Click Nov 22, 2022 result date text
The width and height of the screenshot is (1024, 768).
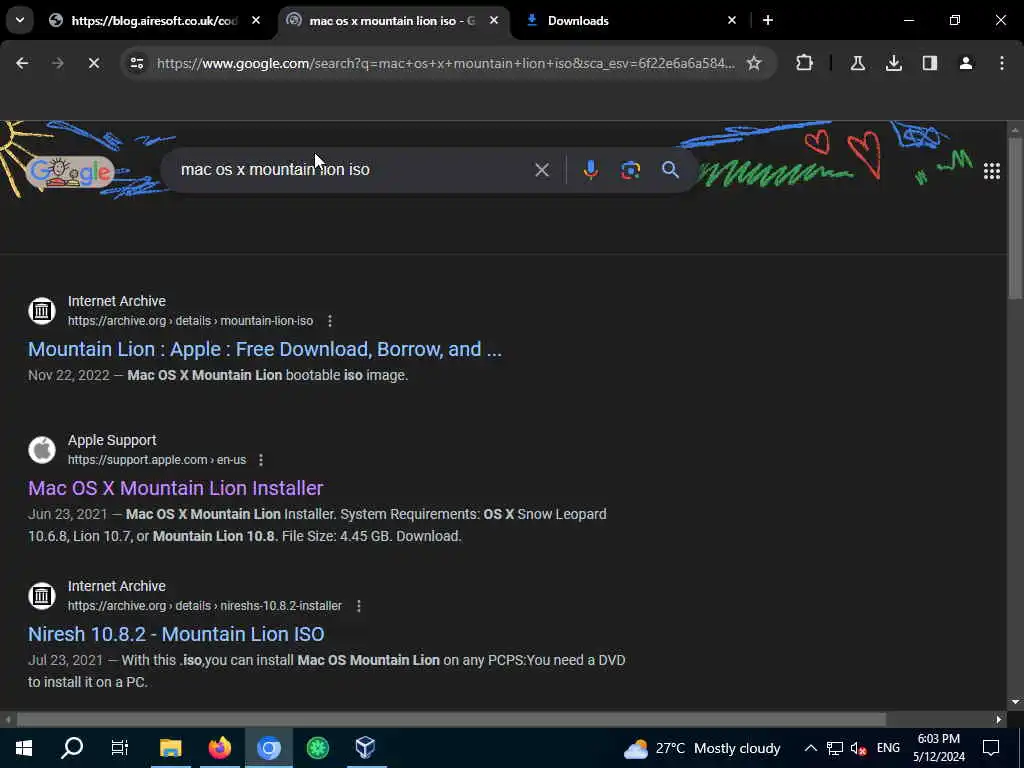point(69,376)
